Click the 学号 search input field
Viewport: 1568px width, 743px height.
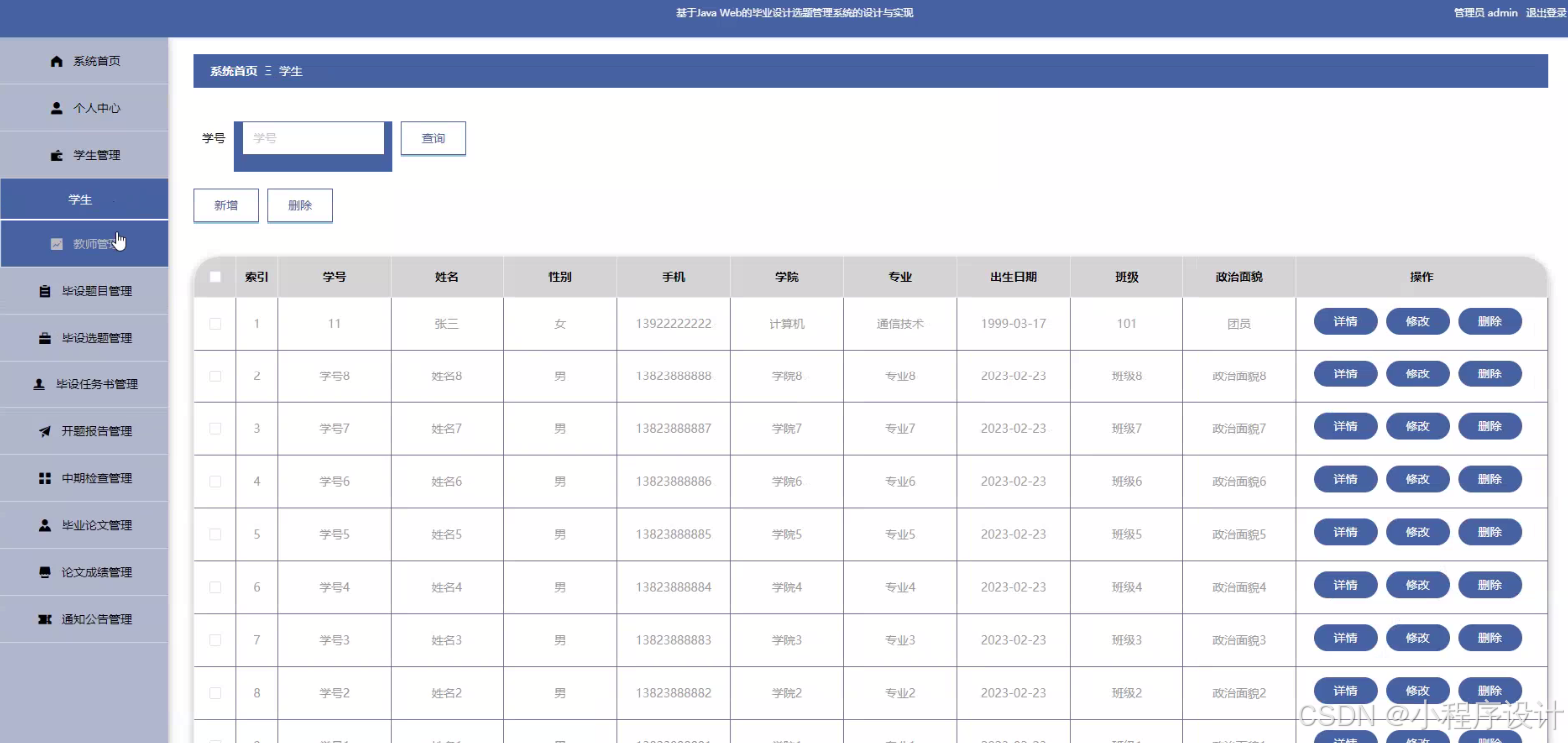tap(313, 138)
